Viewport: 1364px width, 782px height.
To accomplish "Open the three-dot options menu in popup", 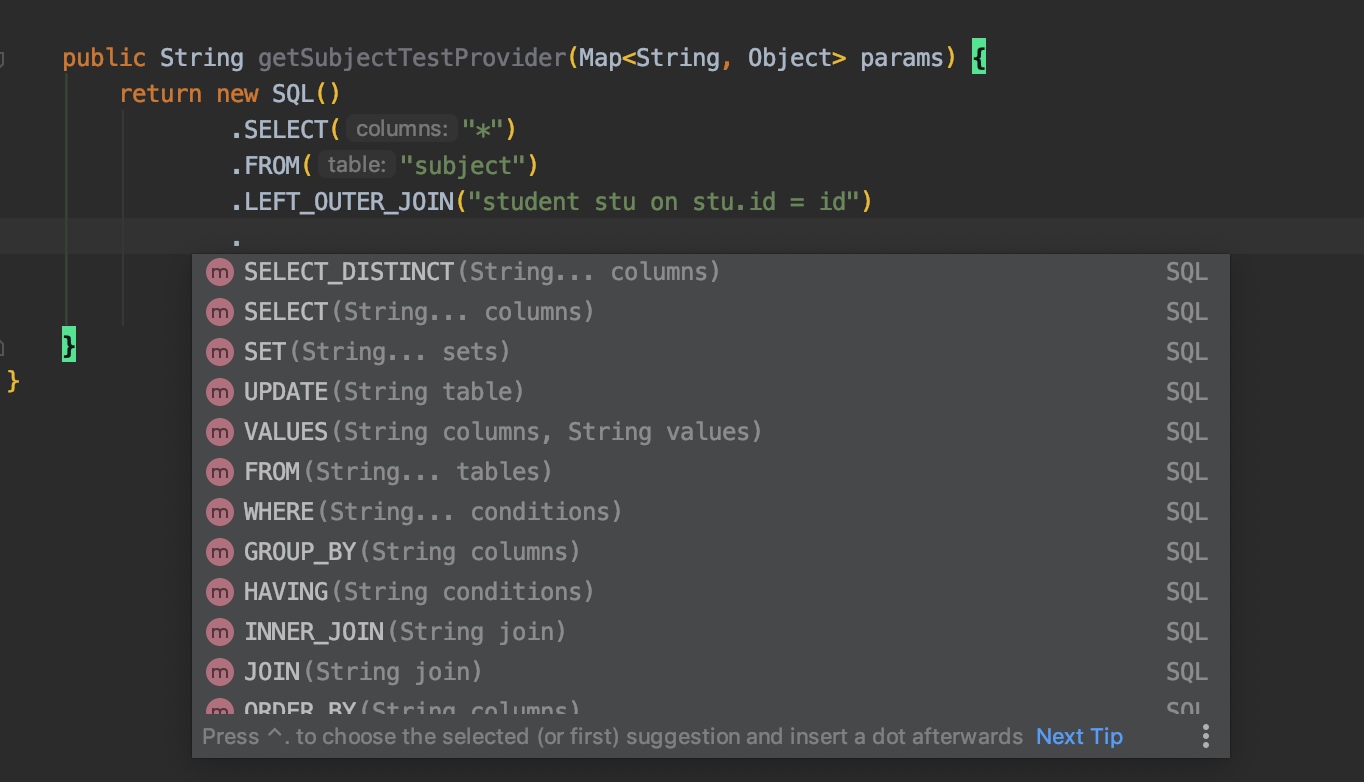I will [x=1205, y=737].
